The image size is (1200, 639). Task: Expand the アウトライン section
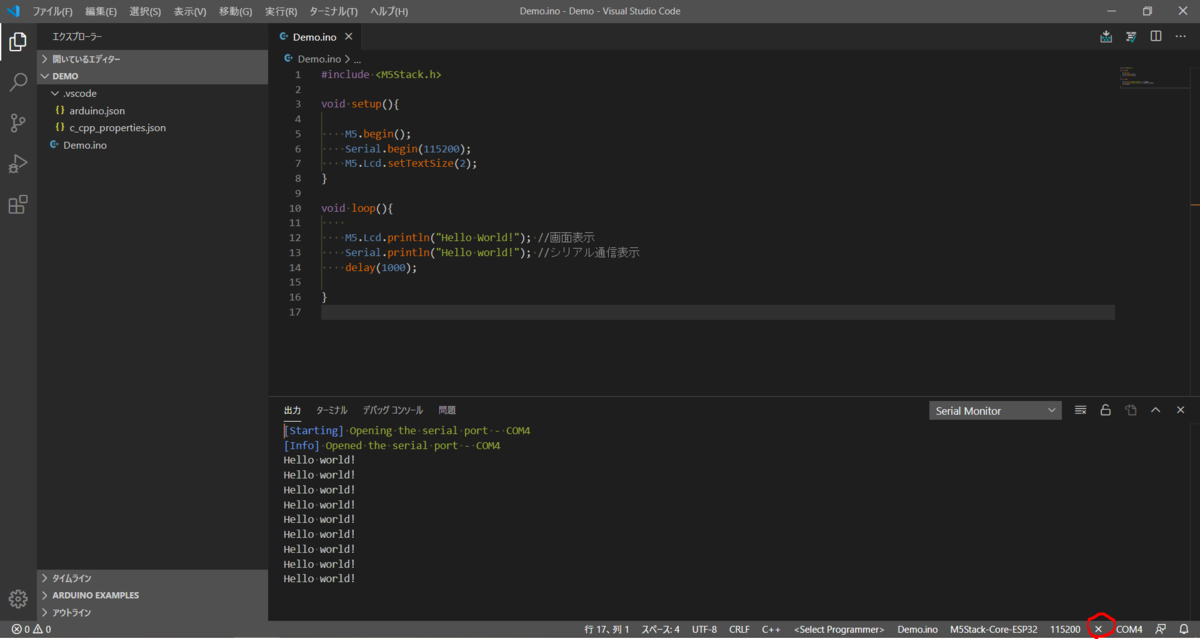[152, 612]
